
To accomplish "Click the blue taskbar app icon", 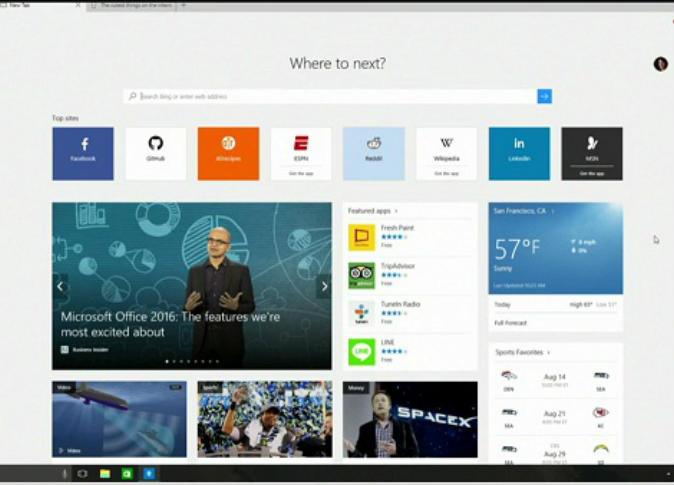I will [149, 473].
